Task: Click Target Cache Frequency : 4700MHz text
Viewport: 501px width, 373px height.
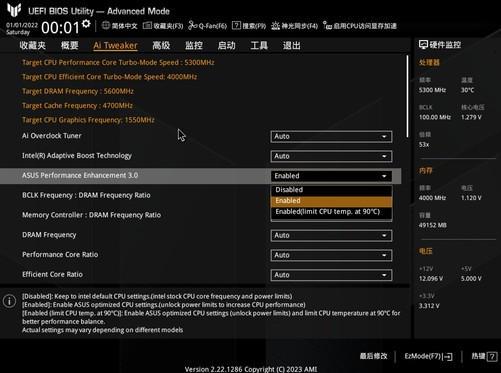Action: pyautogui.click(x=77, y=106)
